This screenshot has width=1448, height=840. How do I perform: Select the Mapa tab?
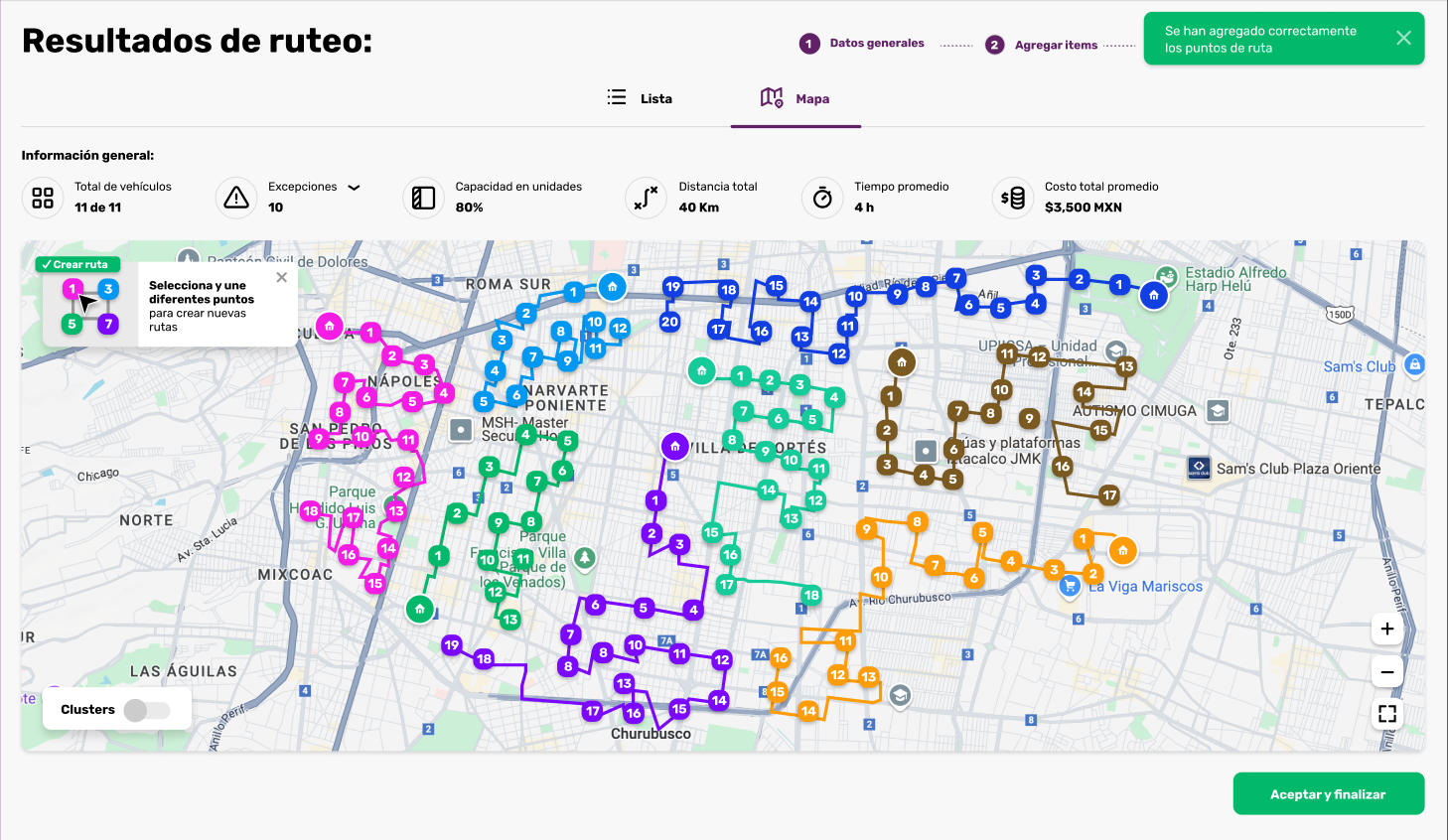pyautogui.click(x=796, y=98)
